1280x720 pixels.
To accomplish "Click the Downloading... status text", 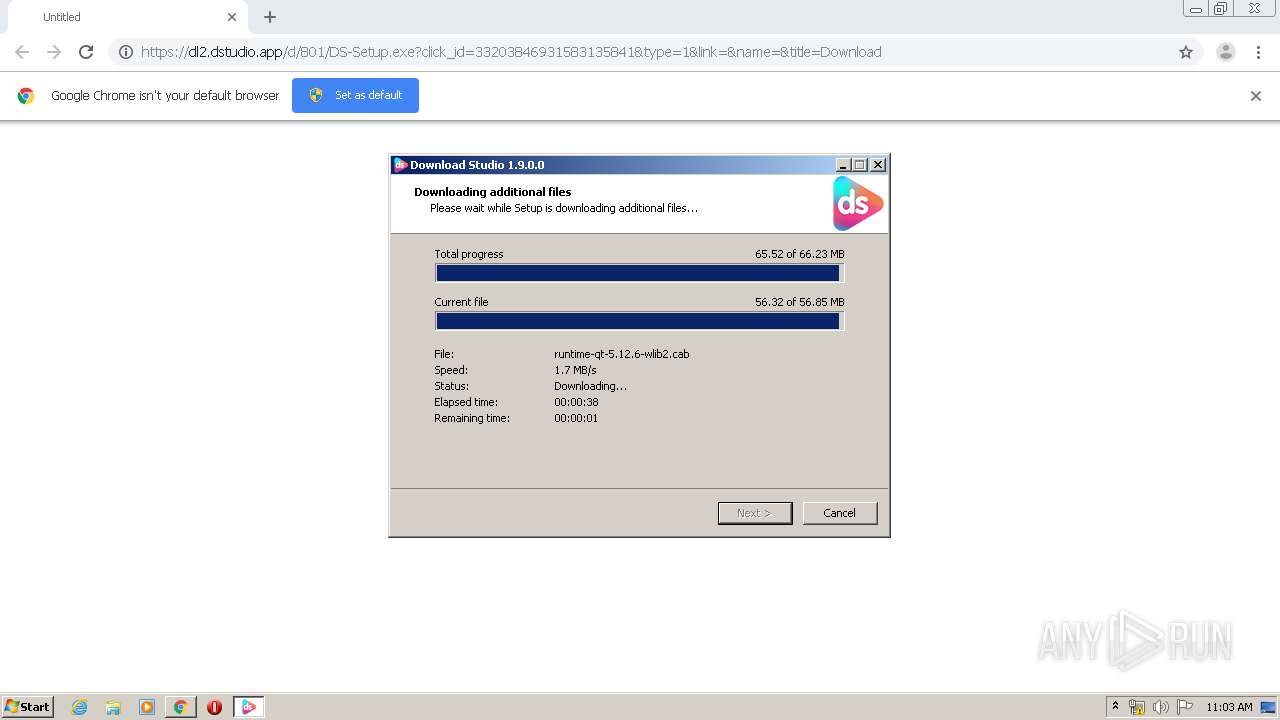I will pos(590,386).
